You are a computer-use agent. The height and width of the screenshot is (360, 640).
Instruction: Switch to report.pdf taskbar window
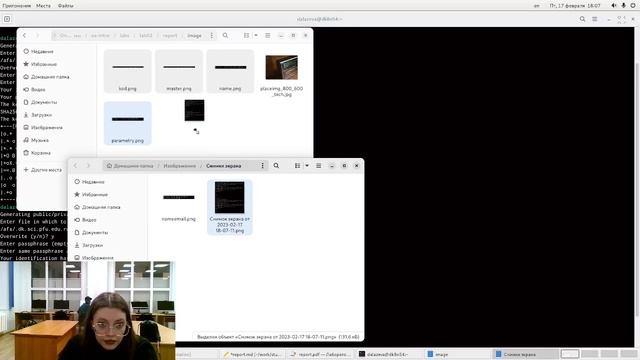tap(320, 354)
